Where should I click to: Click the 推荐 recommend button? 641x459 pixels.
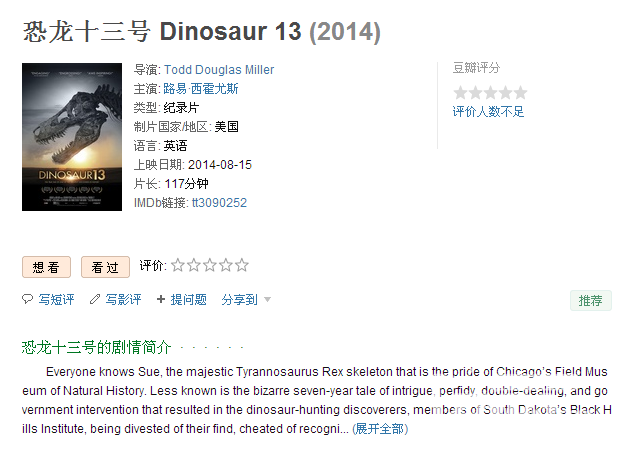click(591, 301)
